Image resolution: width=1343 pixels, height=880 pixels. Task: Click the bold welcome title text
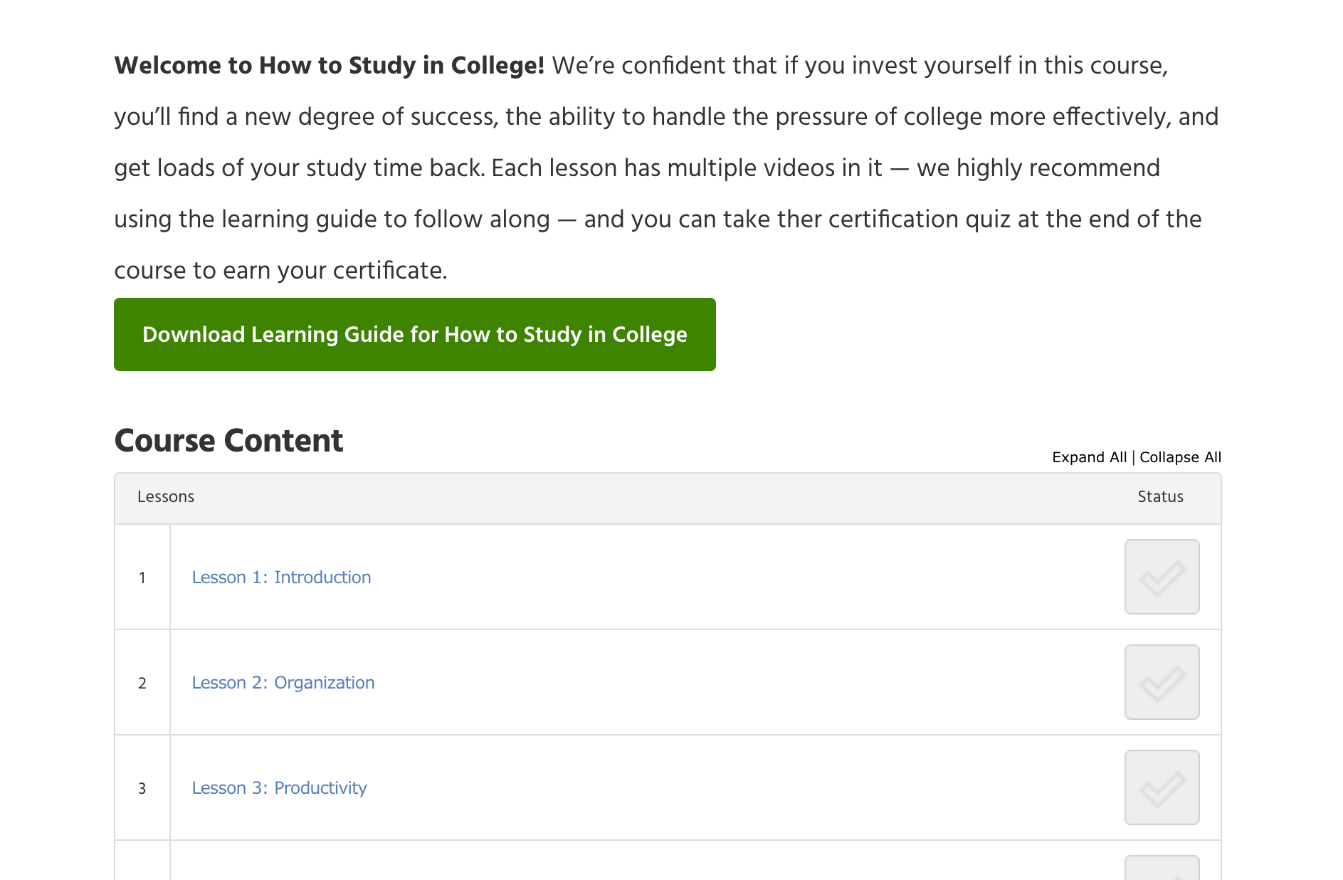(329, 67)
